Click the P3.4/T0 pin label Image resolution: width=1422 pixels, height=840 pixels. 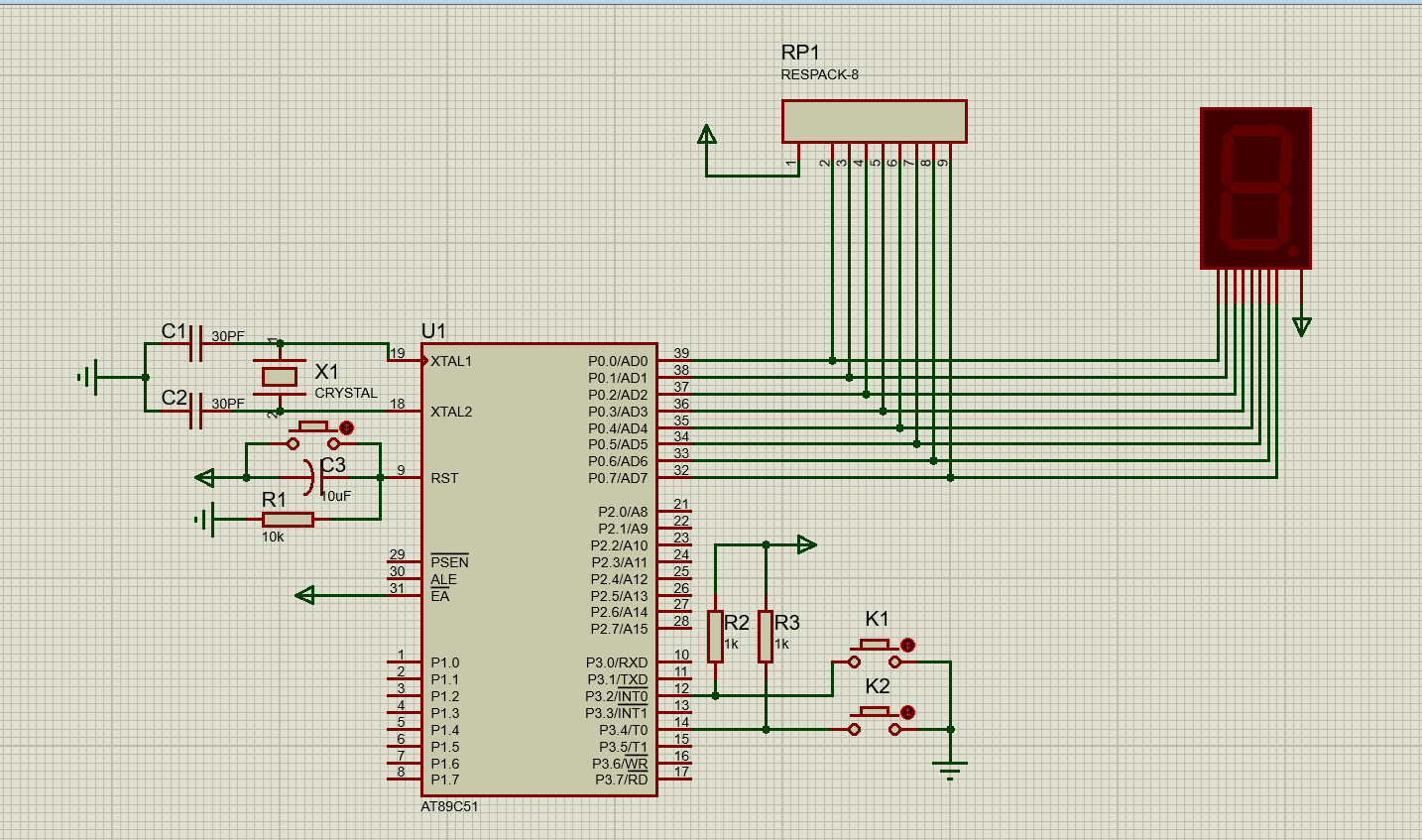pos(623,730)
